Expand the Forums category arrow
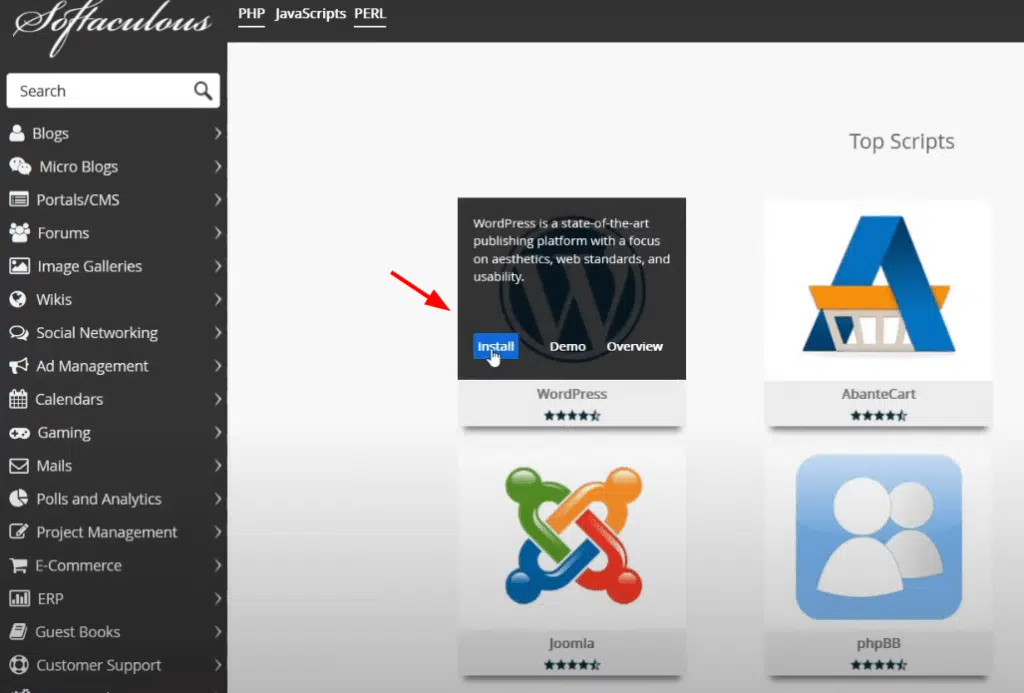The width and height of the screenshot is (1024, 693). coord(217,233)
